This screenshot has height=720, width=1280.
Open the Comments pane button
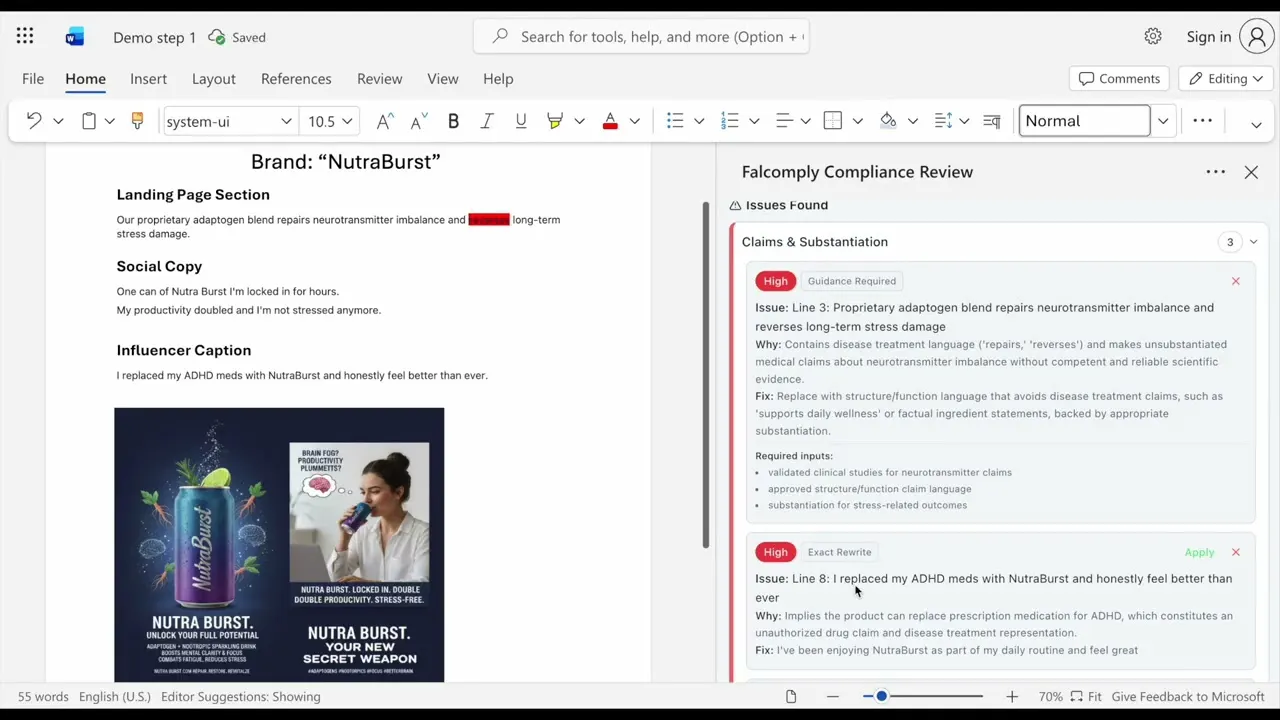coord(1120,79)
